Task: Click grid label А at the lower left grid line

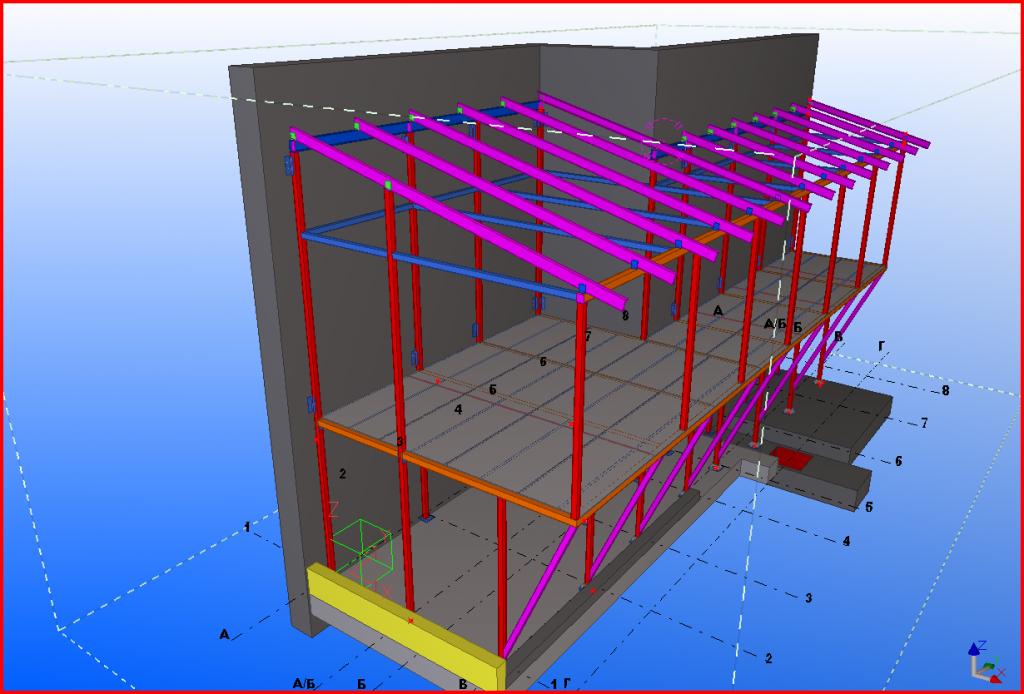Action: pyautogui.click(x=225, y=634)
